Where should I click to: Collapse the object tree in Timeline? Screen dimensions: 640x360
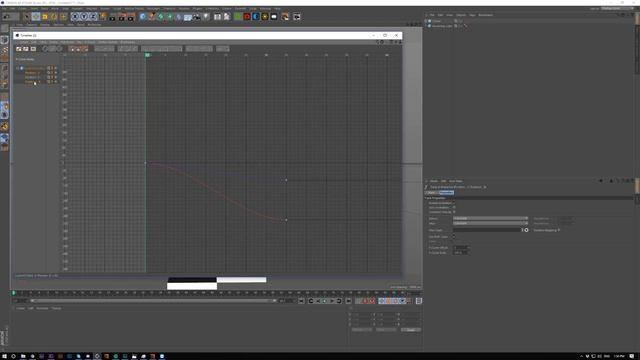pyautogui.click(x=18, y=68)
